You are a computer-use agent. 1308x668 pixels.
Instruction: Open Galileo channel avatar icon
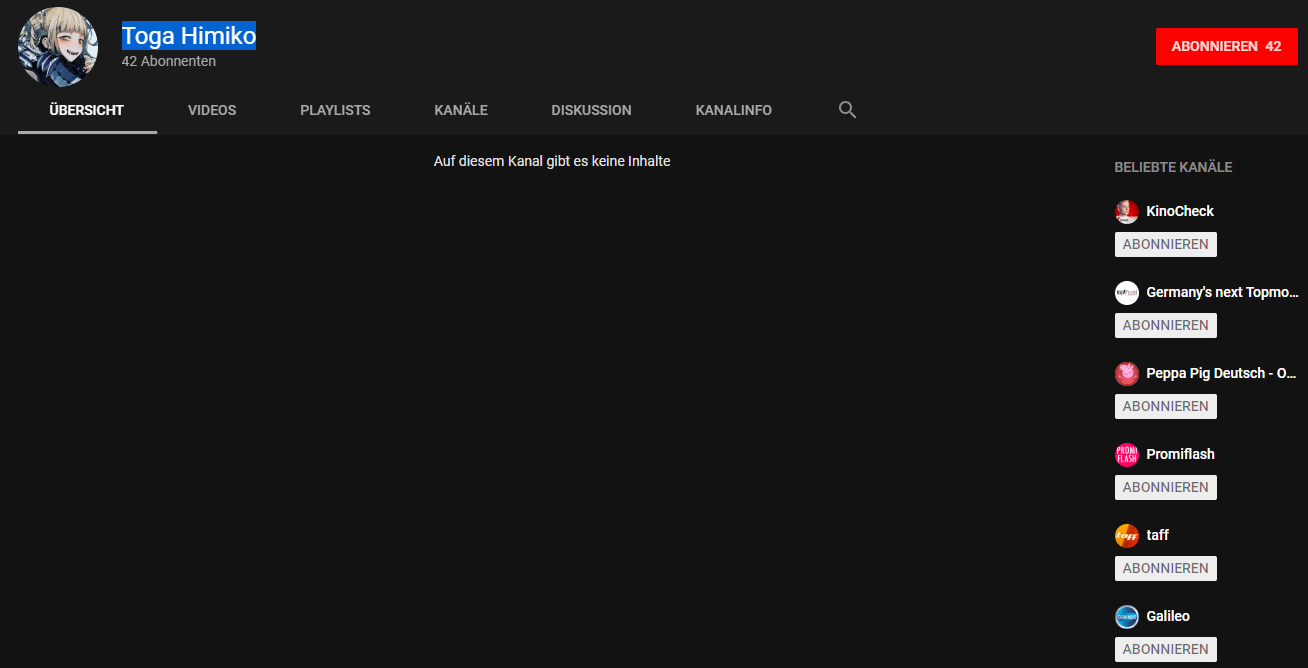[x=1127, y=616]
